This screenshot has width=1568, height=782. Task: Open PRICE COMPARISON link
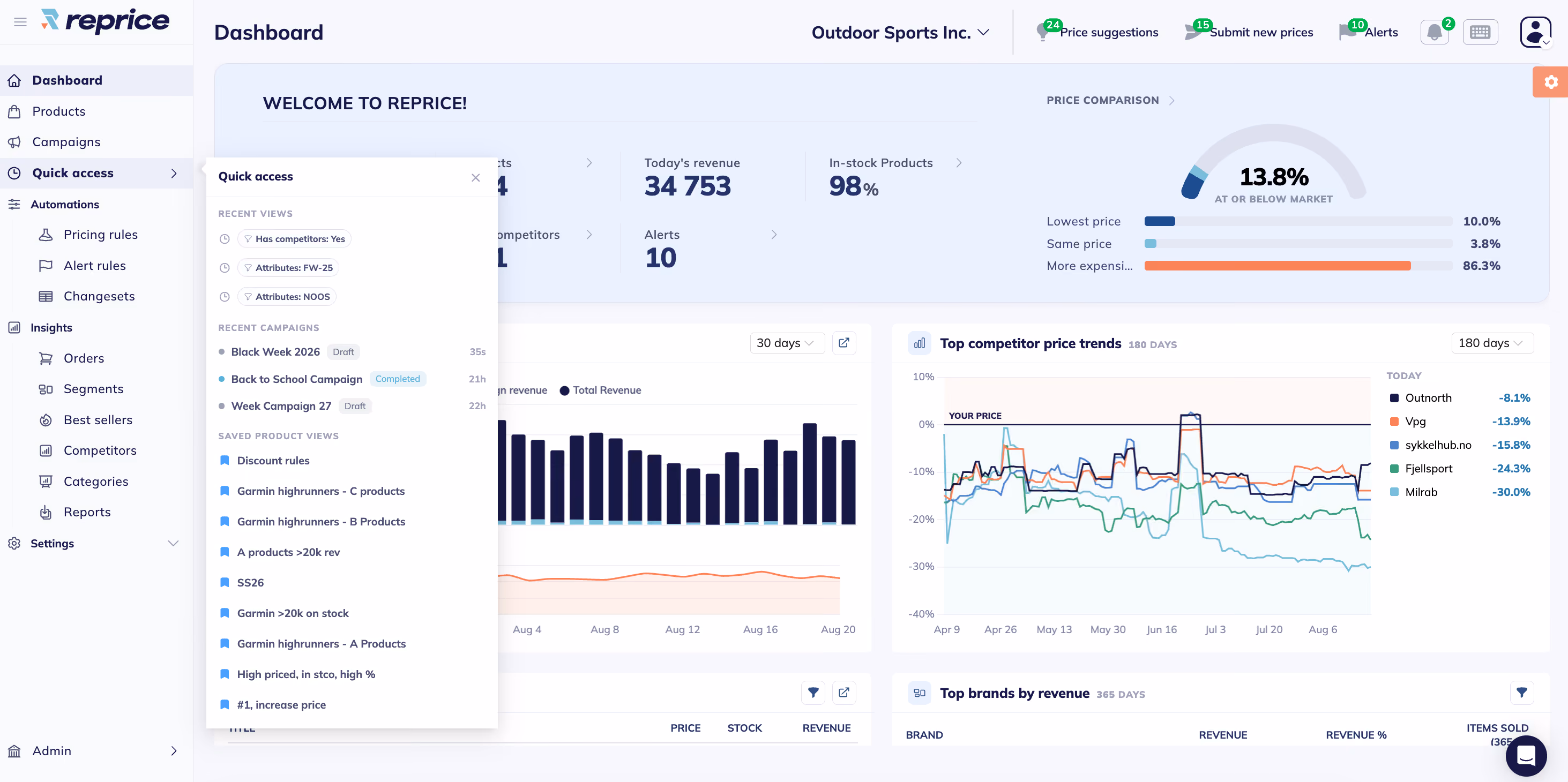pyautogui.click(x=1110, y=100)
